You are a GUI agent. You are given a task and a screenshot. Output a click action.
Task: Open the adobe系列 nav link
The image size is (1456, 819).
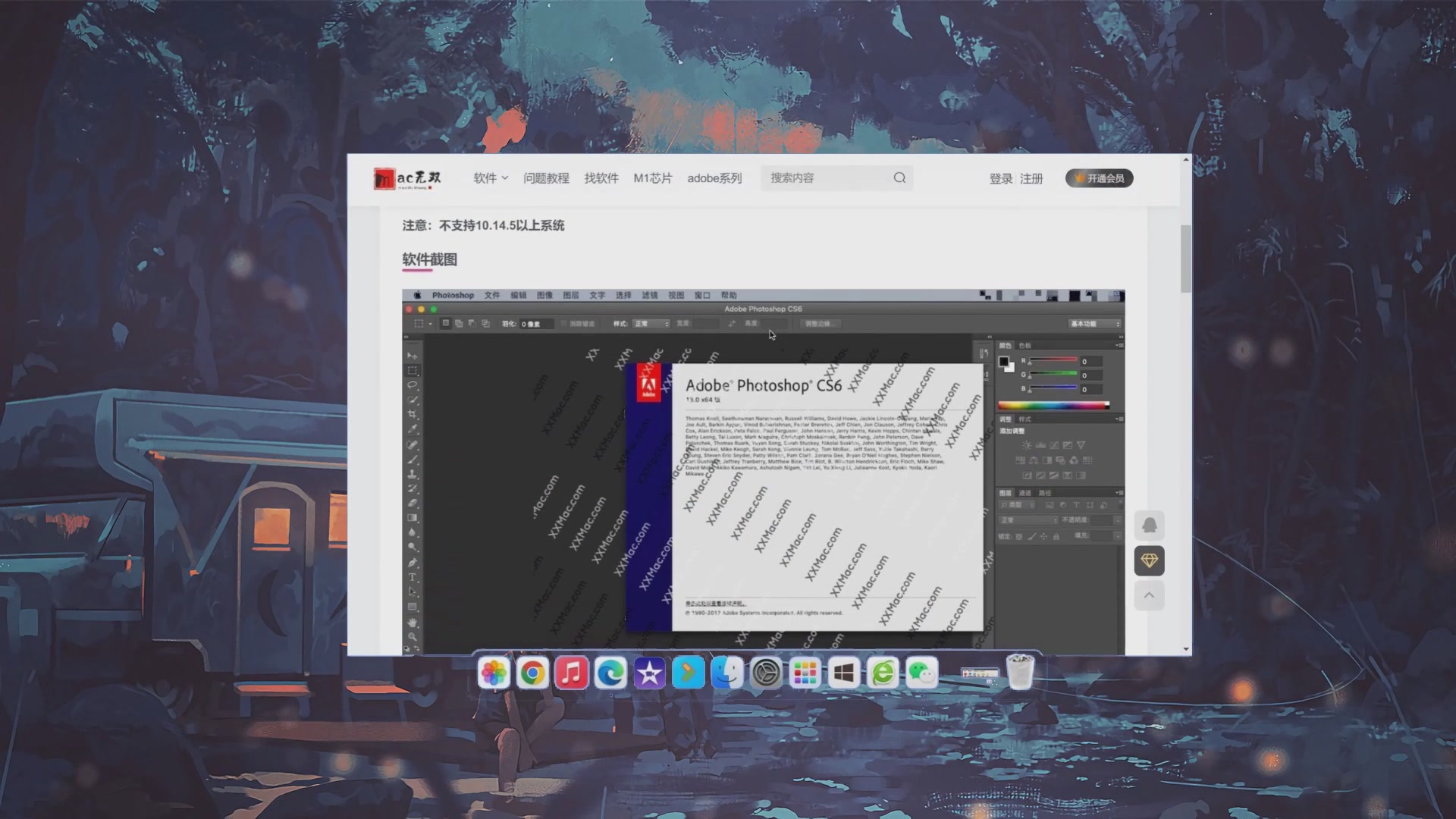(x=714, y=178)
